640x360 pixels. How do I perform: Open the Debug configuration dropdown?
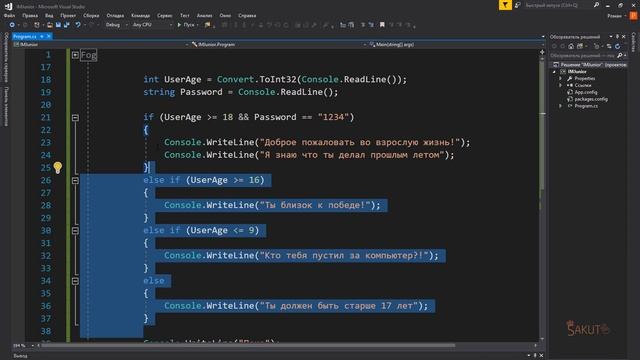pos(116,25)
